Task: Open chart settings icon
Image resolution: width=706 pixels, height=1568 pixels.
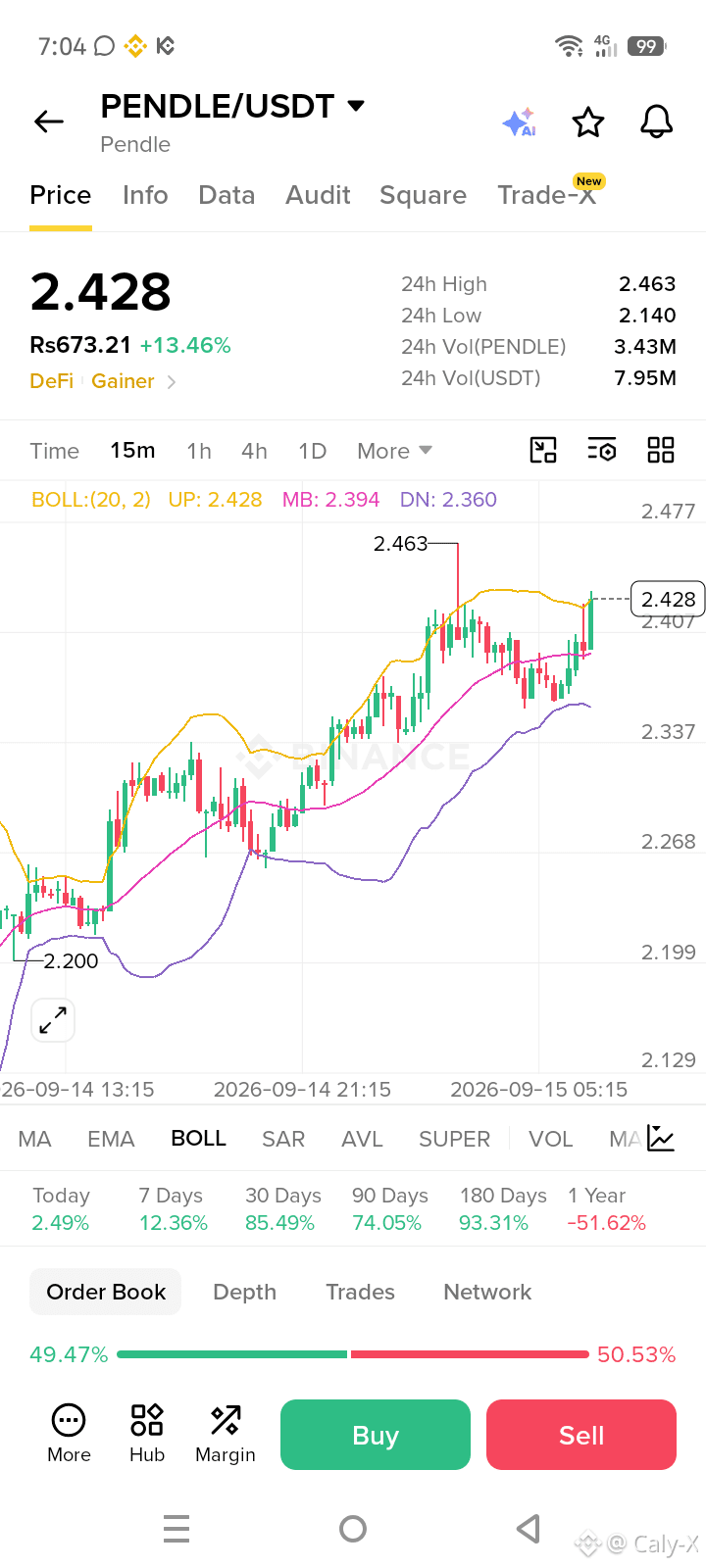Action: point(602,450)
